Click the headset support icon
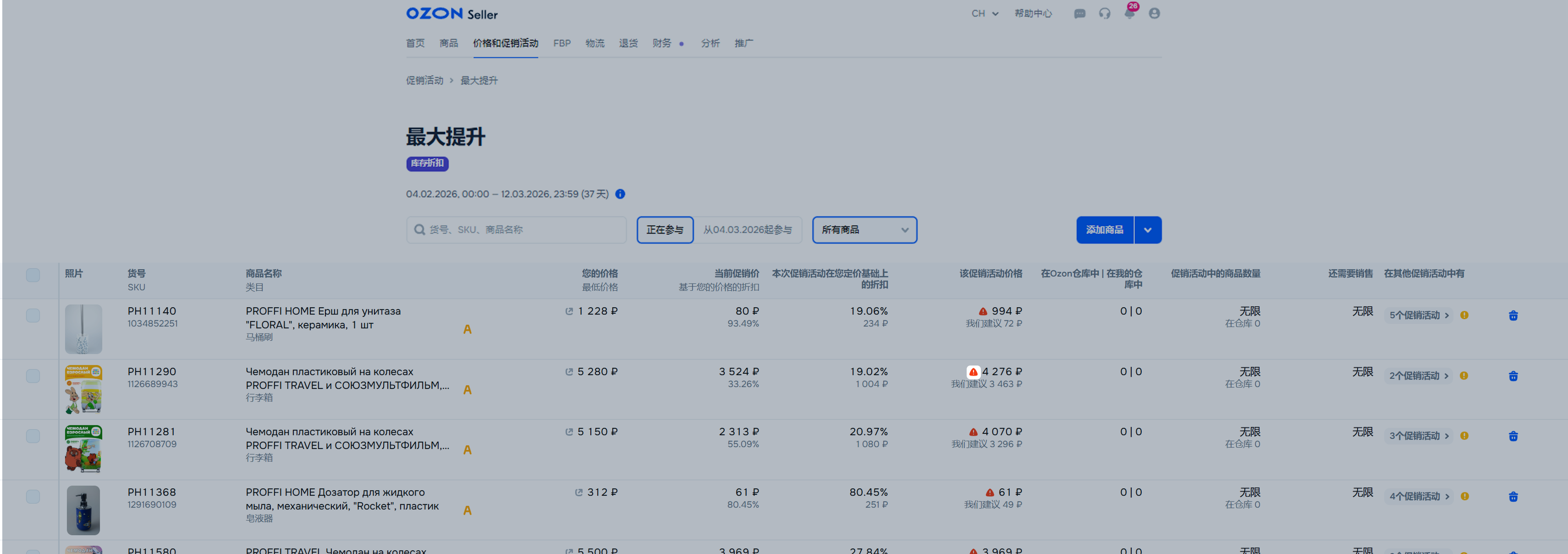Viewport: 1568px width, 554px height. [x=1104, y=13]
